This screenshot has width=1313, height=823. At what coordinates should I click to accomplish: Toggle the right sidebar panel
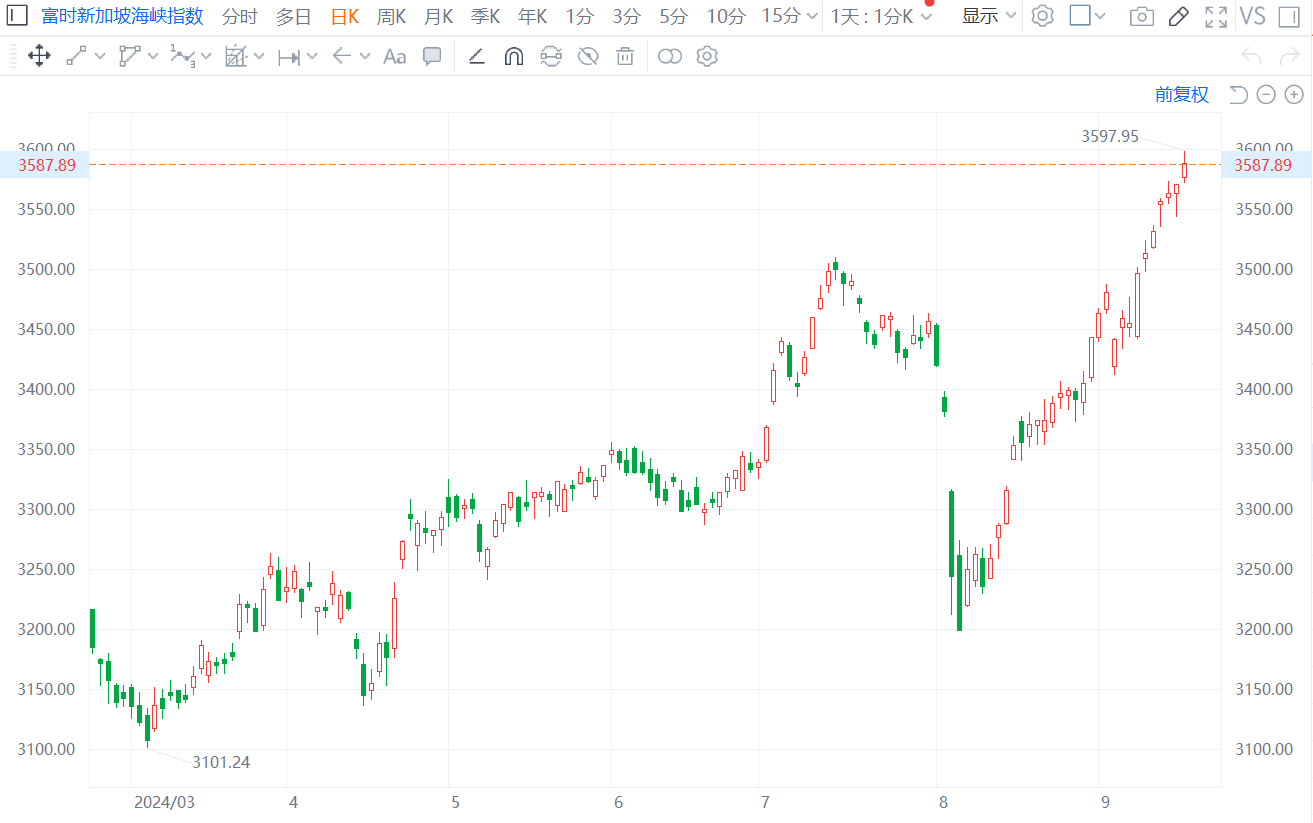click(1288, 16)
